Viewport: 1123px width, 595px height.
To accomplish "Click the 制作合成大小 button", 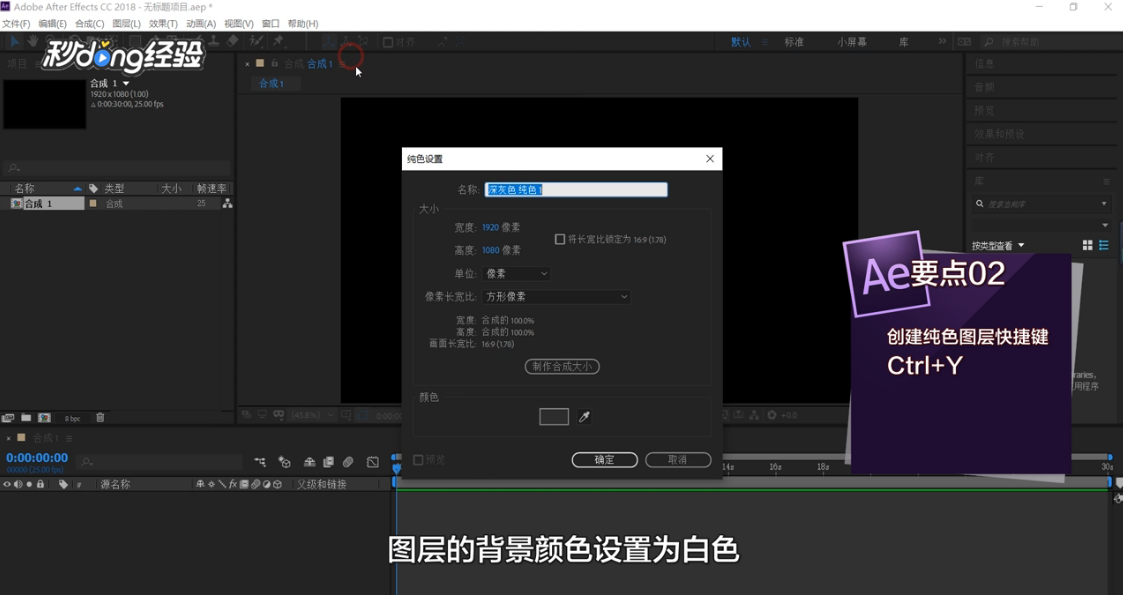I will tap(562, 367).
